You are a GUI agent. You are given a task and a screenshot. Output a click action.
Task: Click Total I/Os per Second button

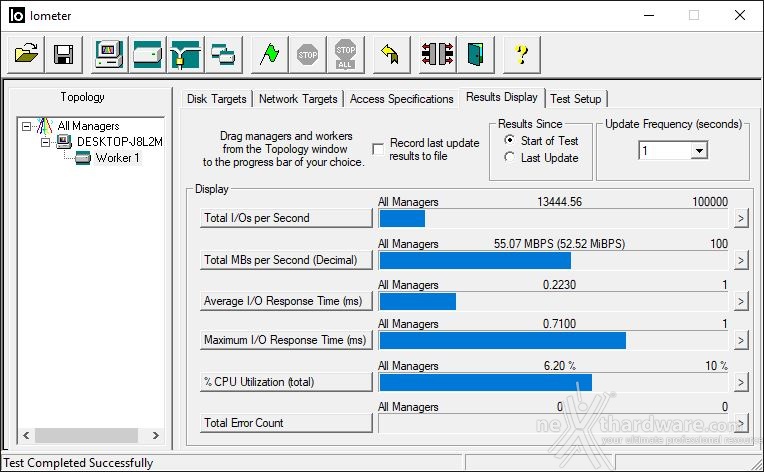click(x=286, y=218)
